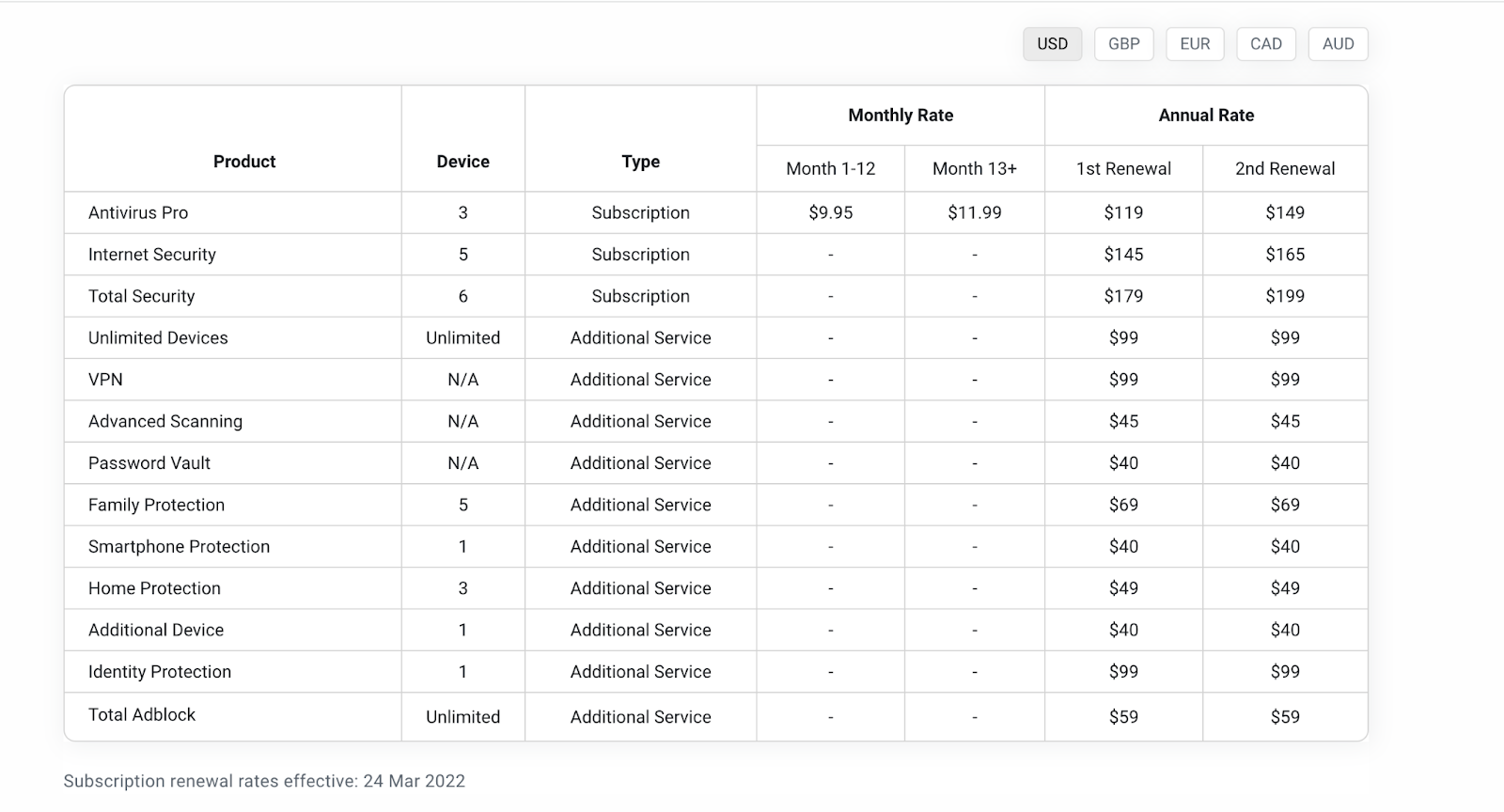Select the USD currency button
The image size is (1504, 812).
tap(1052, 44)
